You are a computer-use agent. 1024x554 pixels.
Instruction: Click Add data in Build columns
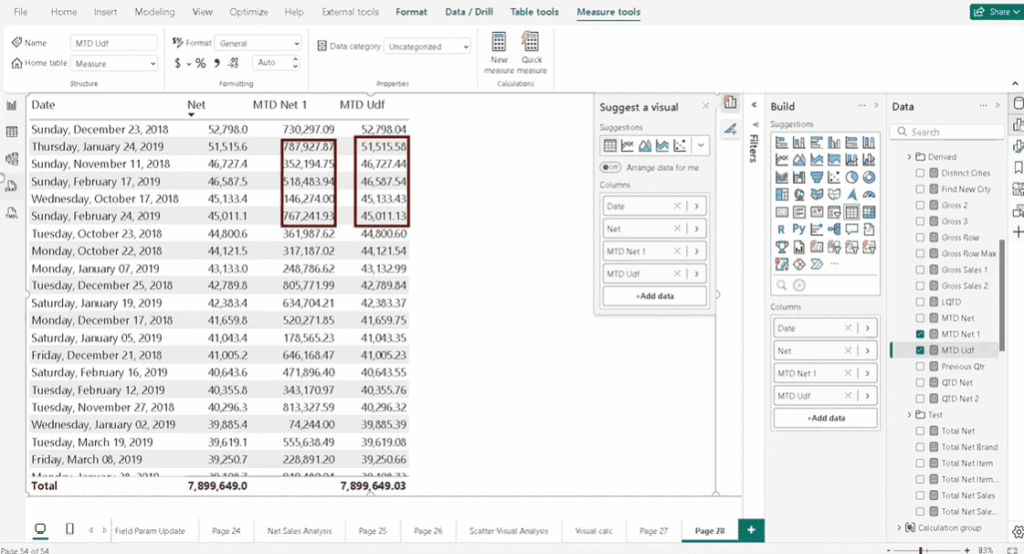click(825, 418)
